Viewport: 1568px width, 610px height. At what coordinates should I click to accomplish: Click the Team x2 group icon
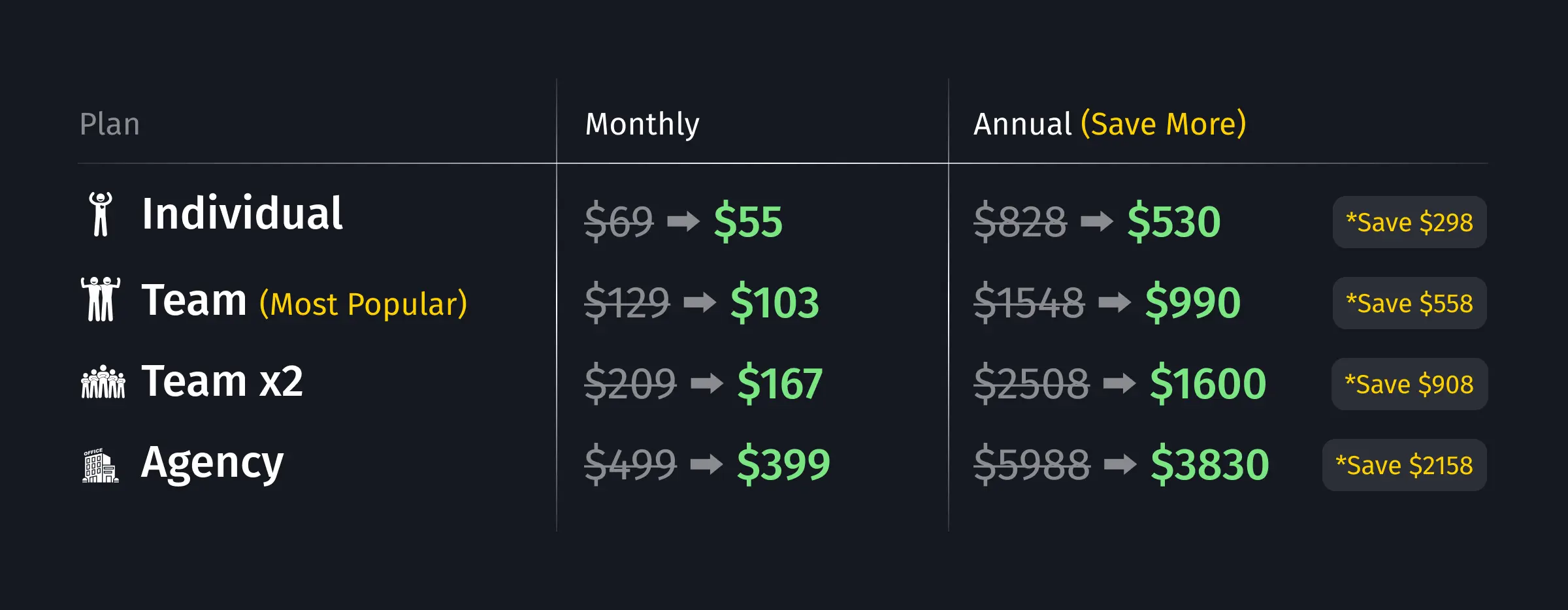click(x=103, y=382)
